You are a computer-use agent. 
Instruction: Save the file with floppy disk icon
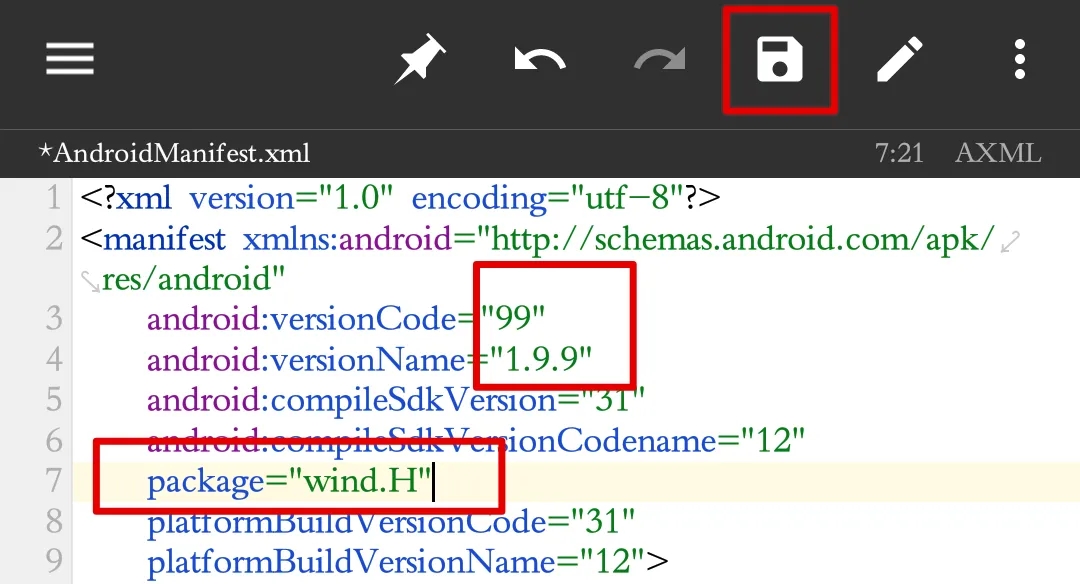point(780,60)
